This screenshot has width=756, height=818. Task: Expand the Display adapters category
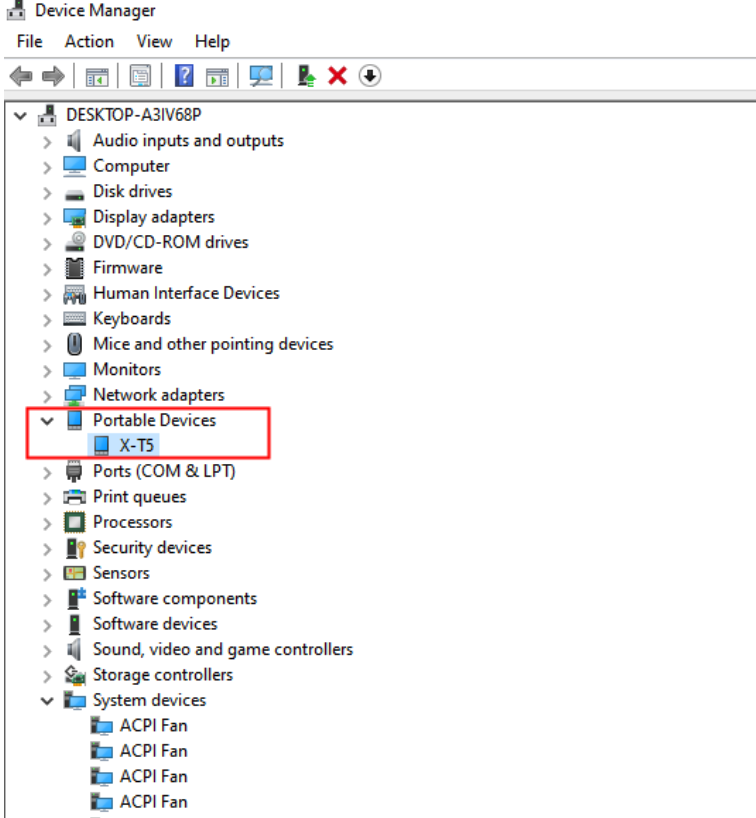[47, 217]
